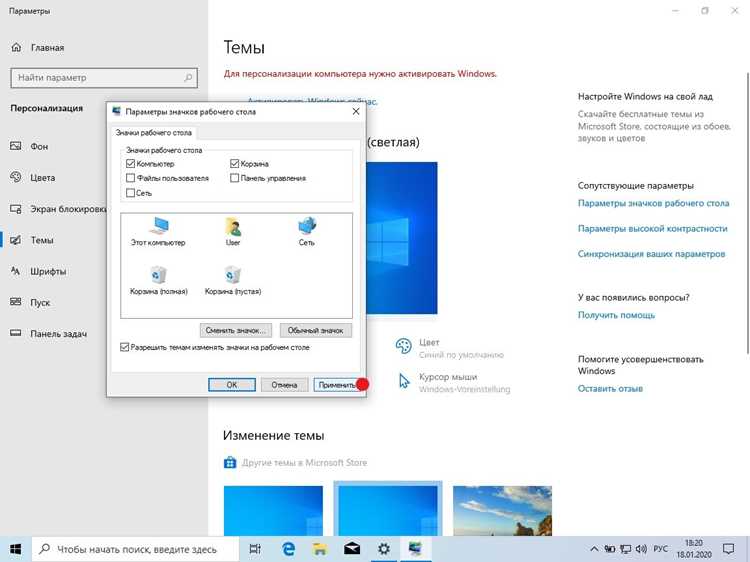Select the "Корзина (полная)" recycle bin icon
The width and height of the screenshot is (750, 562).
[x=158, y=281]
